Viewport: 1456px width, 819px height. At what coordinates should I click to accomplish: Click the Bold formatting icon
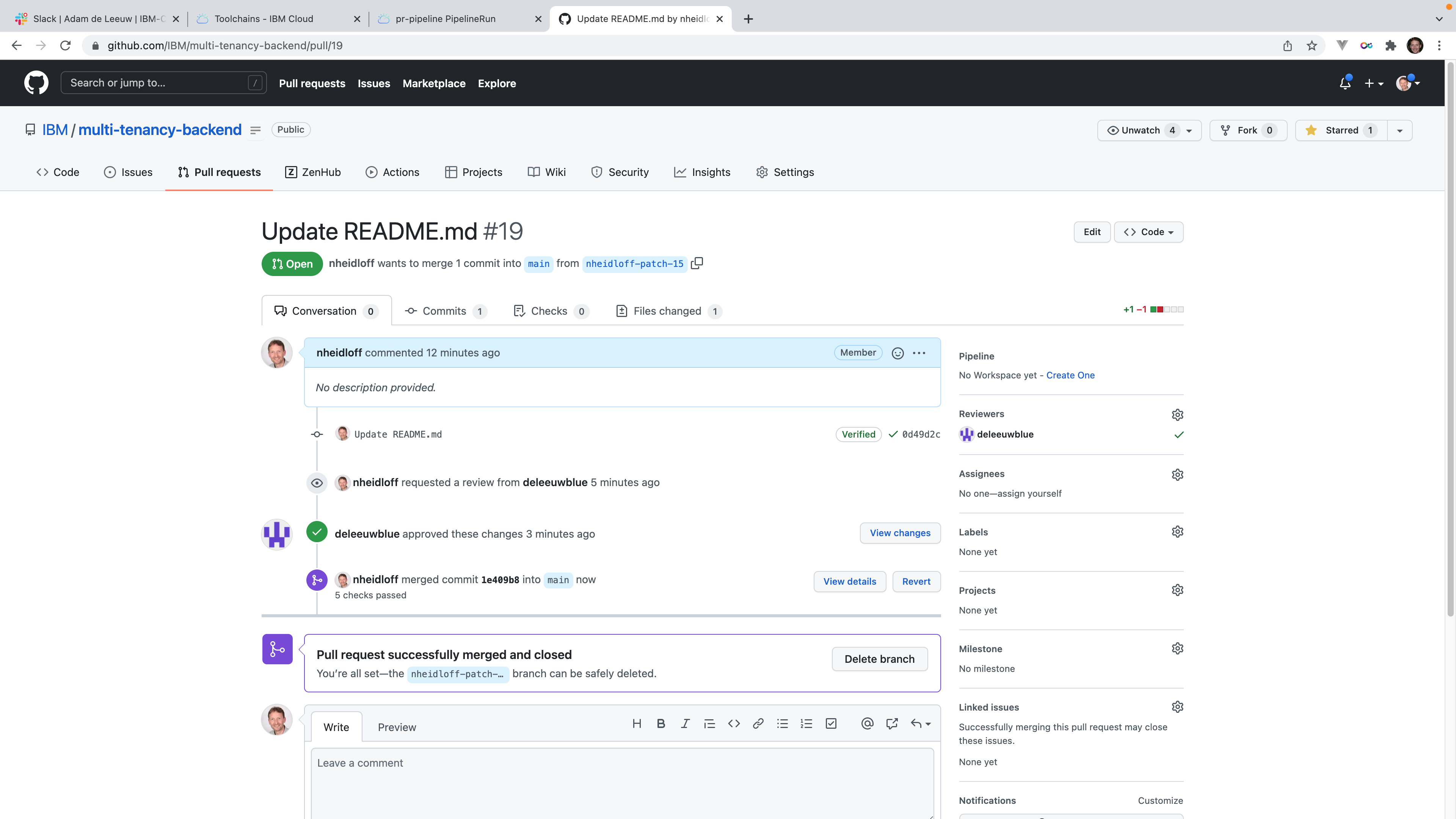pyautogui.click(x=661, y=723)
